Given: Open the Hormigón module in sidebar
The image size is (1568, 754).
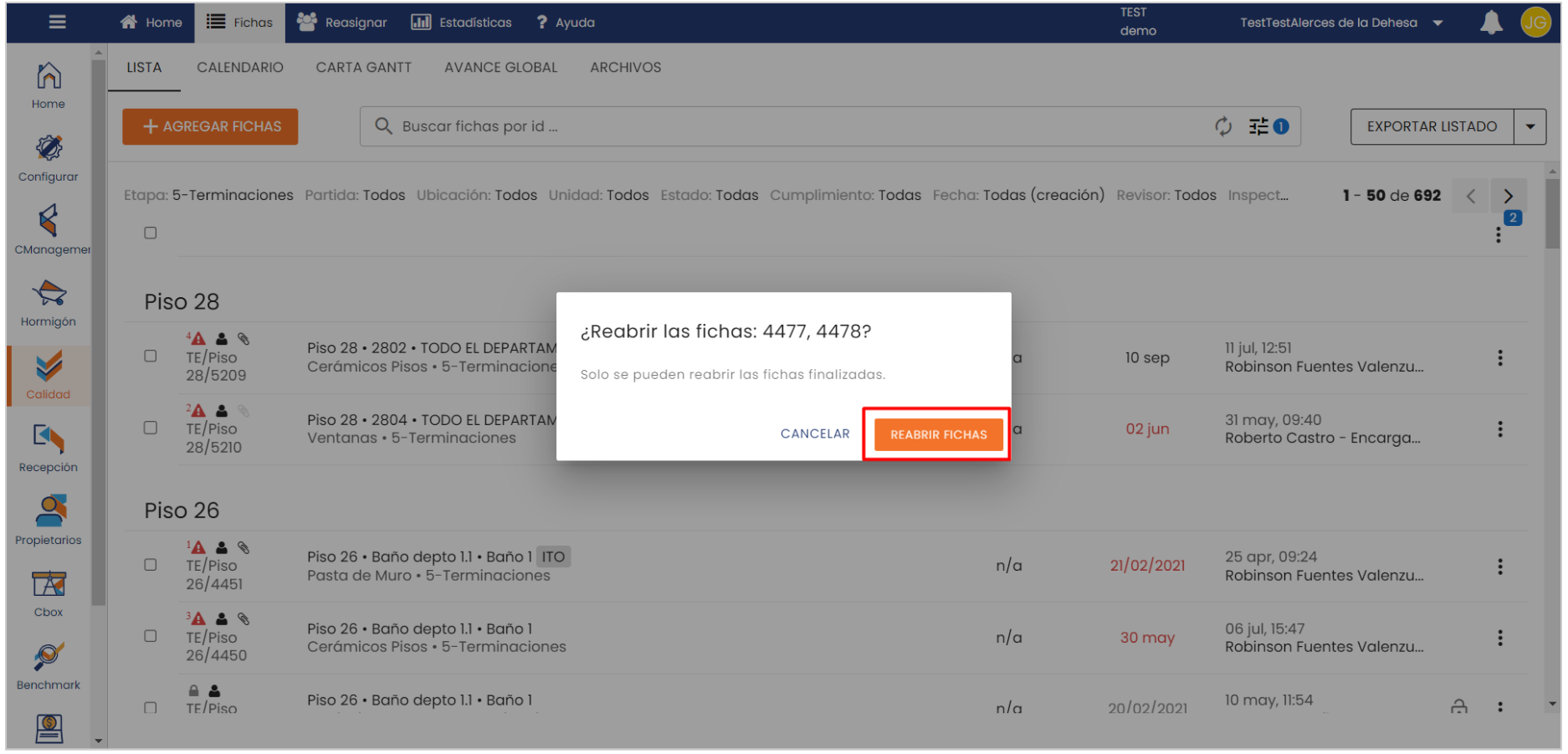Looking at the screenshot, I should [49, 303].
